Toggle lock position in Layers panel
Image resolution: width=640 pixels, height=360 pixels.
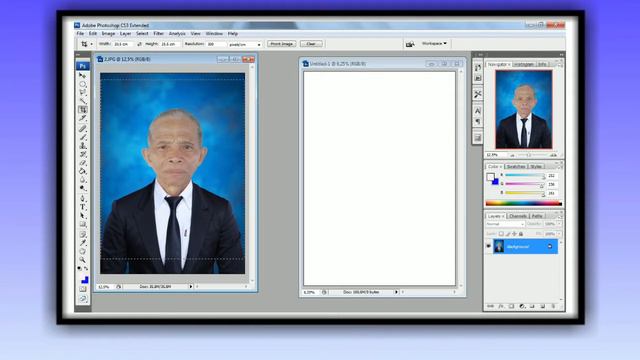point(514,234)
